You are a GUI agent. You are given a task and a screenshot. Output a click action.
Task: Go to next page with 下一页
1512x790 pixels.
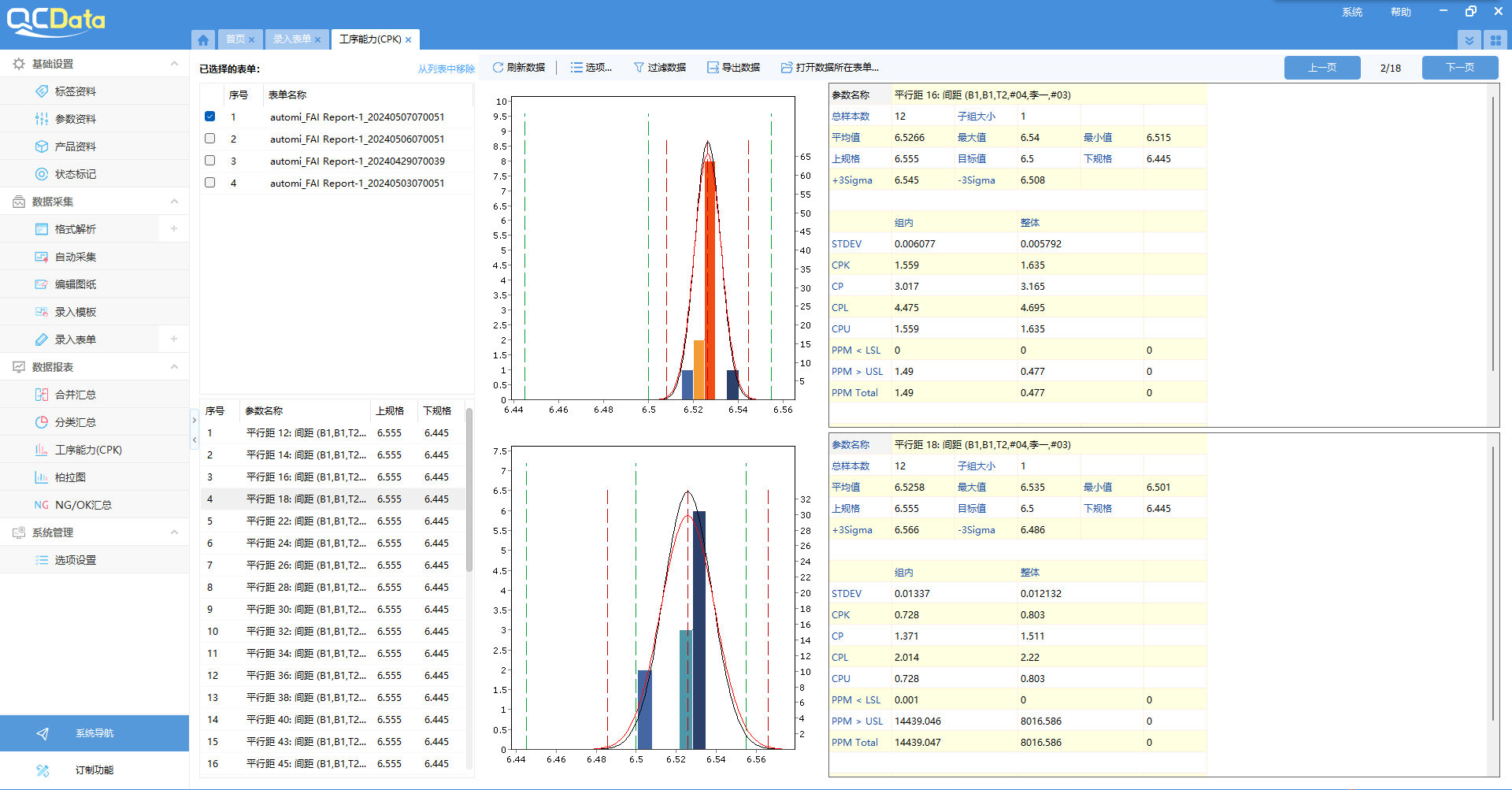point(1459,68)
